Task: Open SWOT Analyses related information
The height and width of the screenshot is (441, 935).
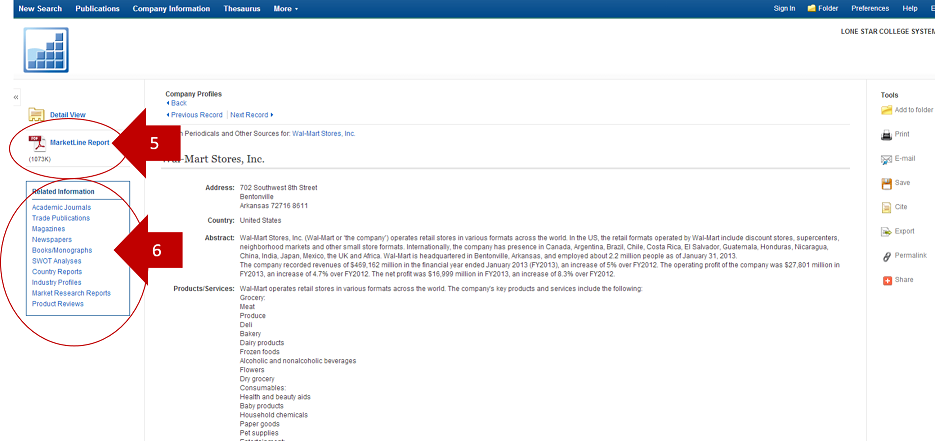Action: point(57,261)
